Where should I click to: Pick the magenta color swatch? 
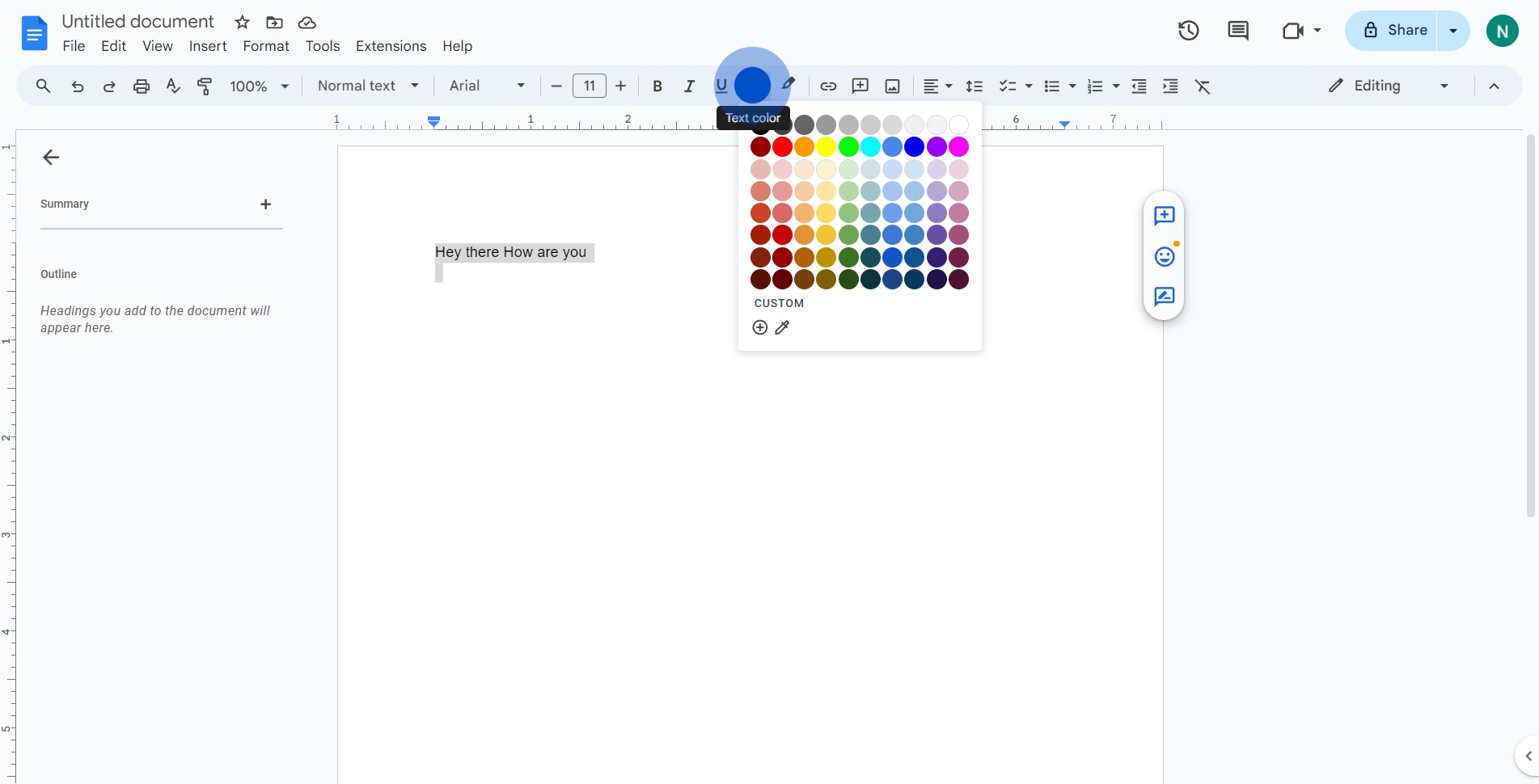tap(958, 147)
